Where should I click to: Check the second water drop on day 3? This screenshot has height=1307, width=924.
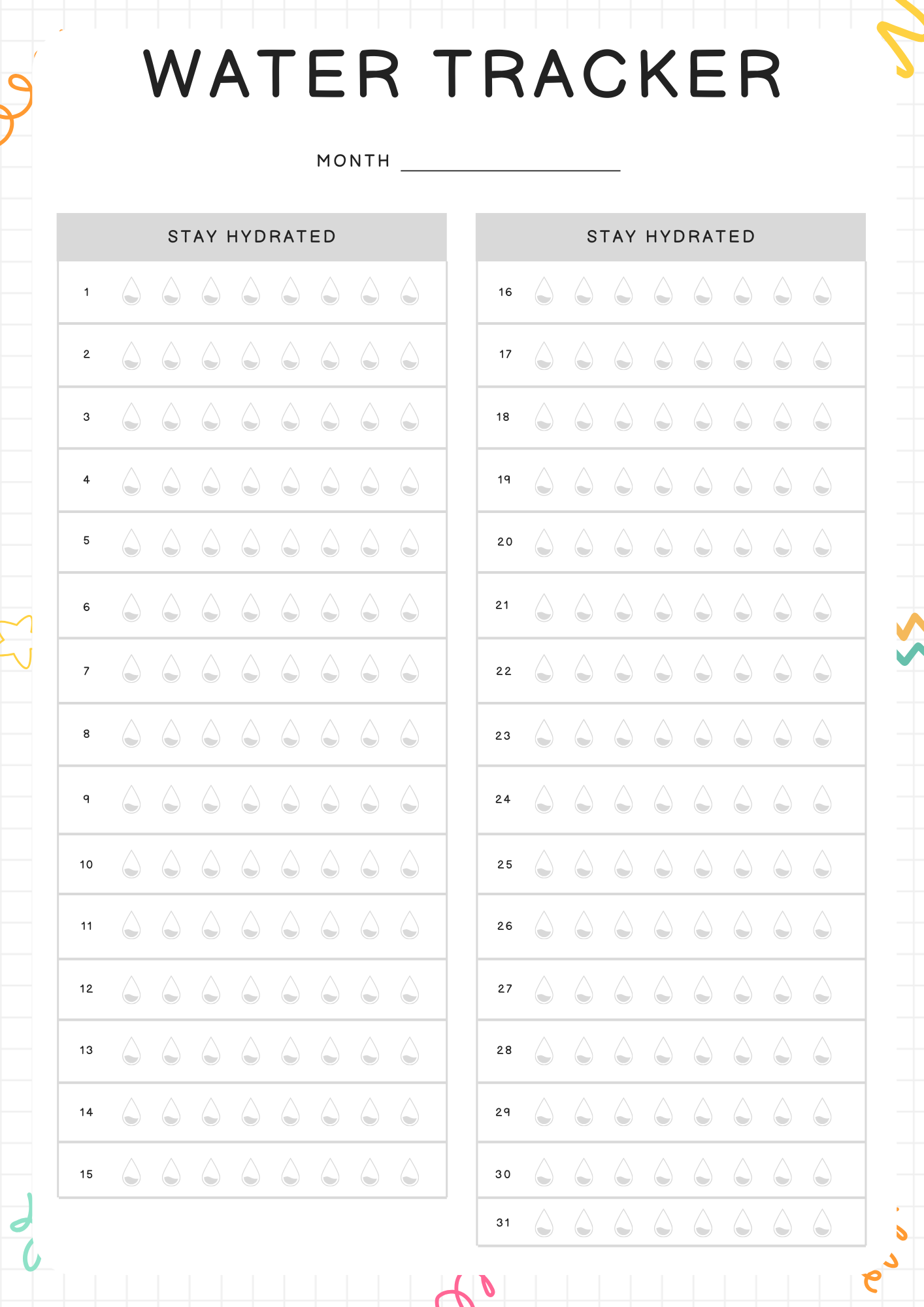[171, 417]
